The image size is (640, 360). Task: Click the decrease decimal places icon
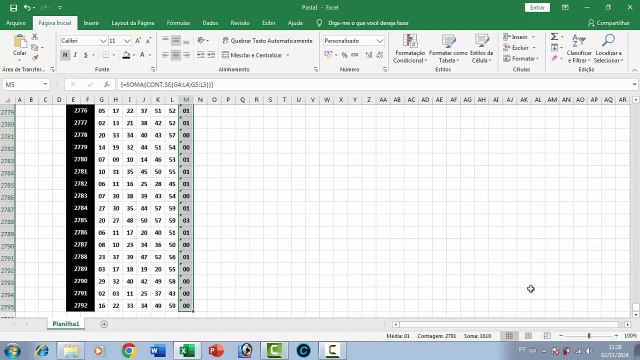point(380,55)
